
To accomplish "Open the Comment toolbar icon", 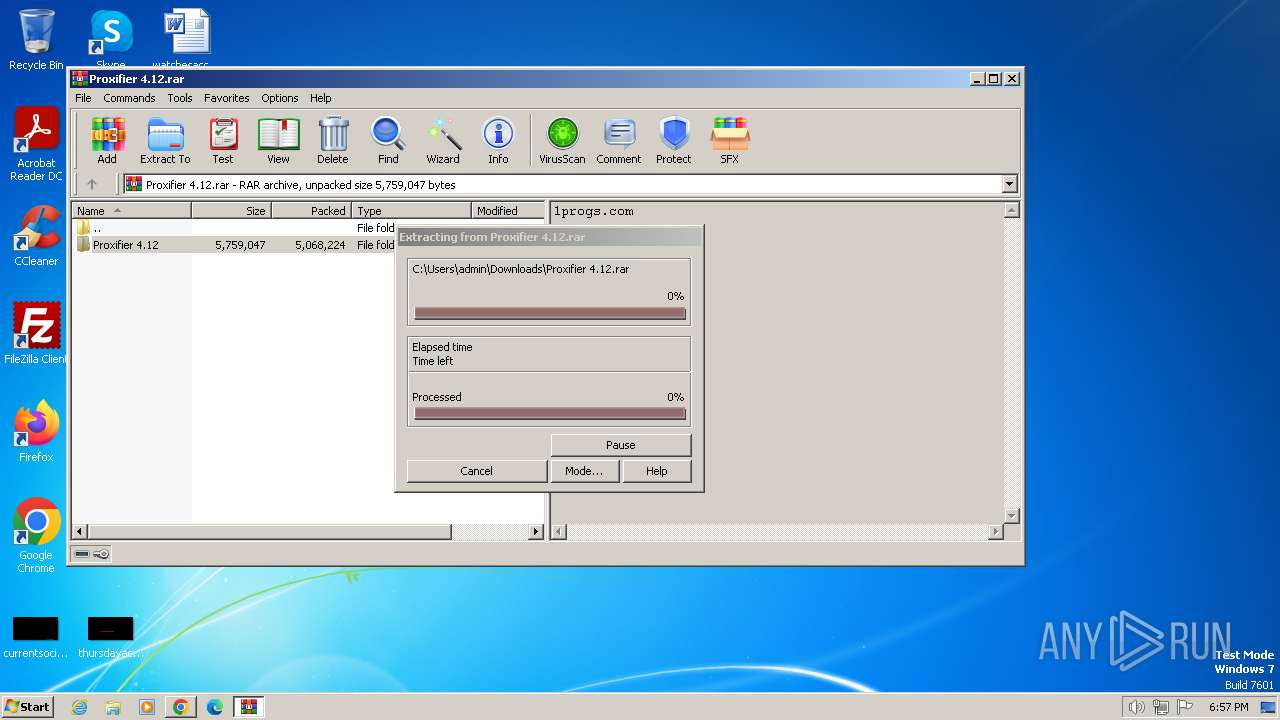I will click(619, 140).
